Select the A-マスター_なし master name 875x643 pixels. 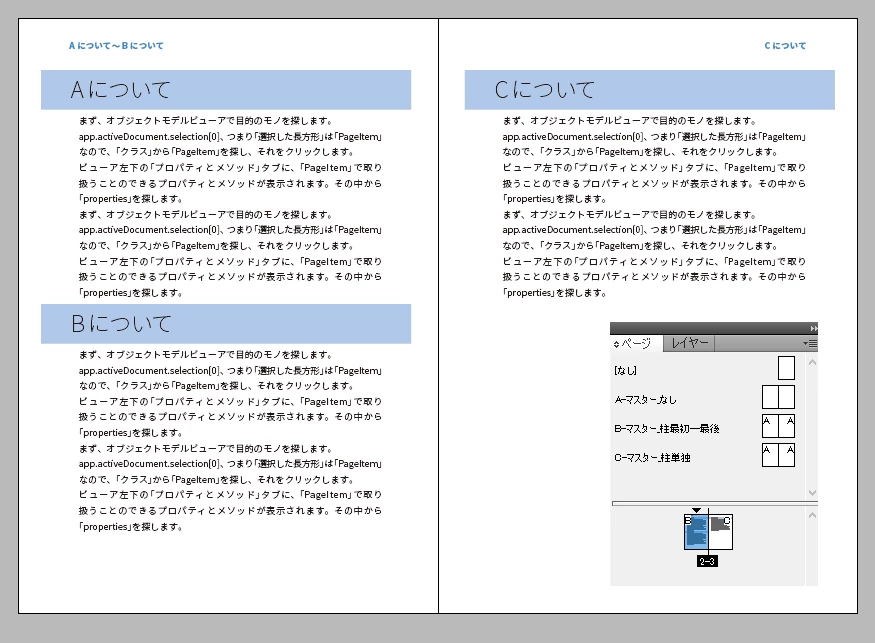[645, 400]
